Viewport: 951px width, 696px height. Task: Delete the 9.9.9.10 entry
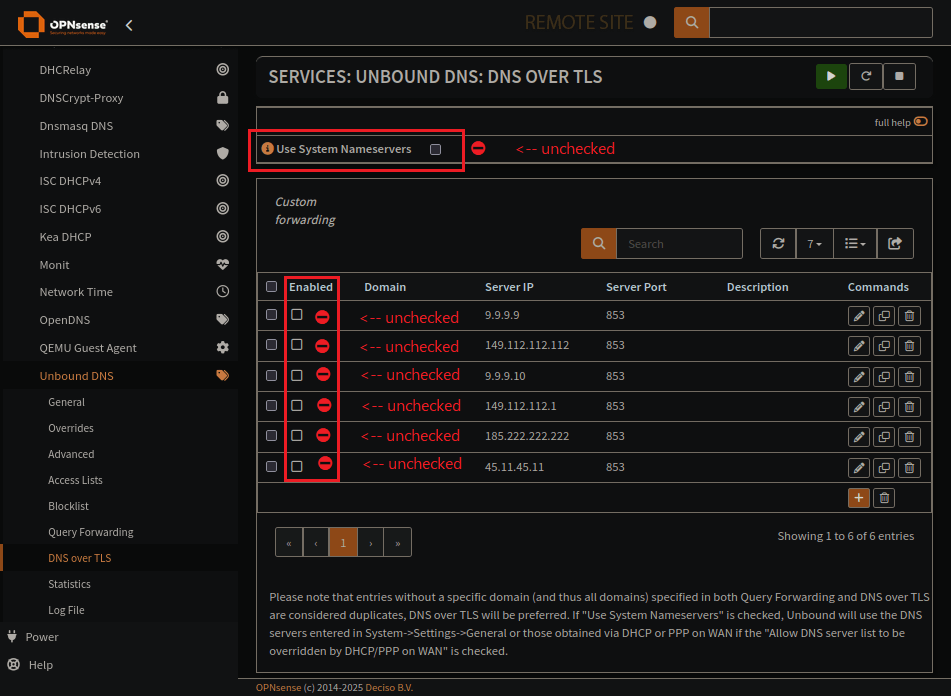[x=909, y=376]
